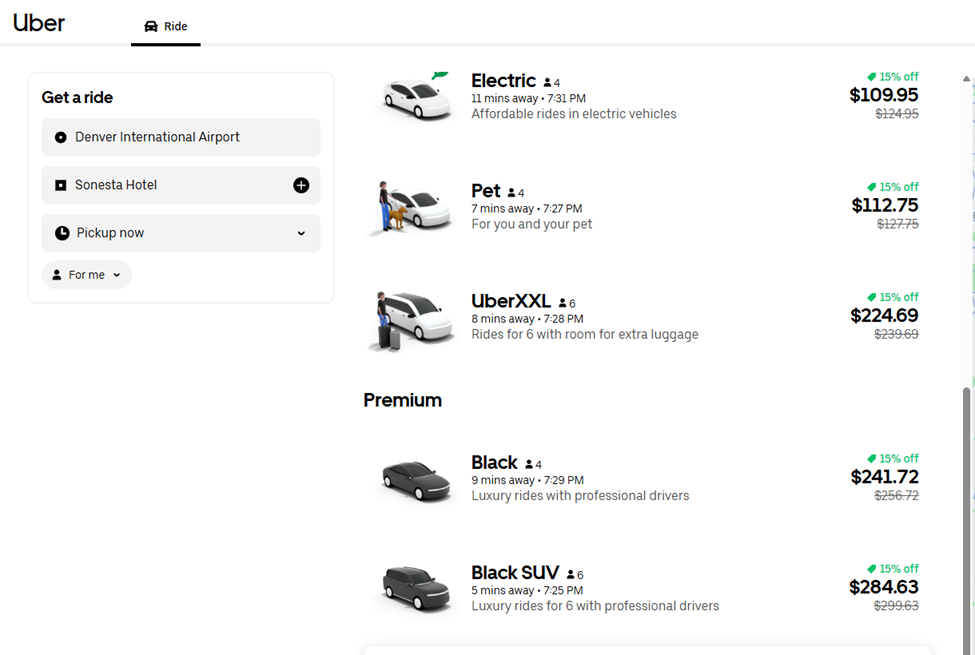Expand the Pickup now dropdown
The width and height of the screenshot is (975, 655).
click(300, 233)
